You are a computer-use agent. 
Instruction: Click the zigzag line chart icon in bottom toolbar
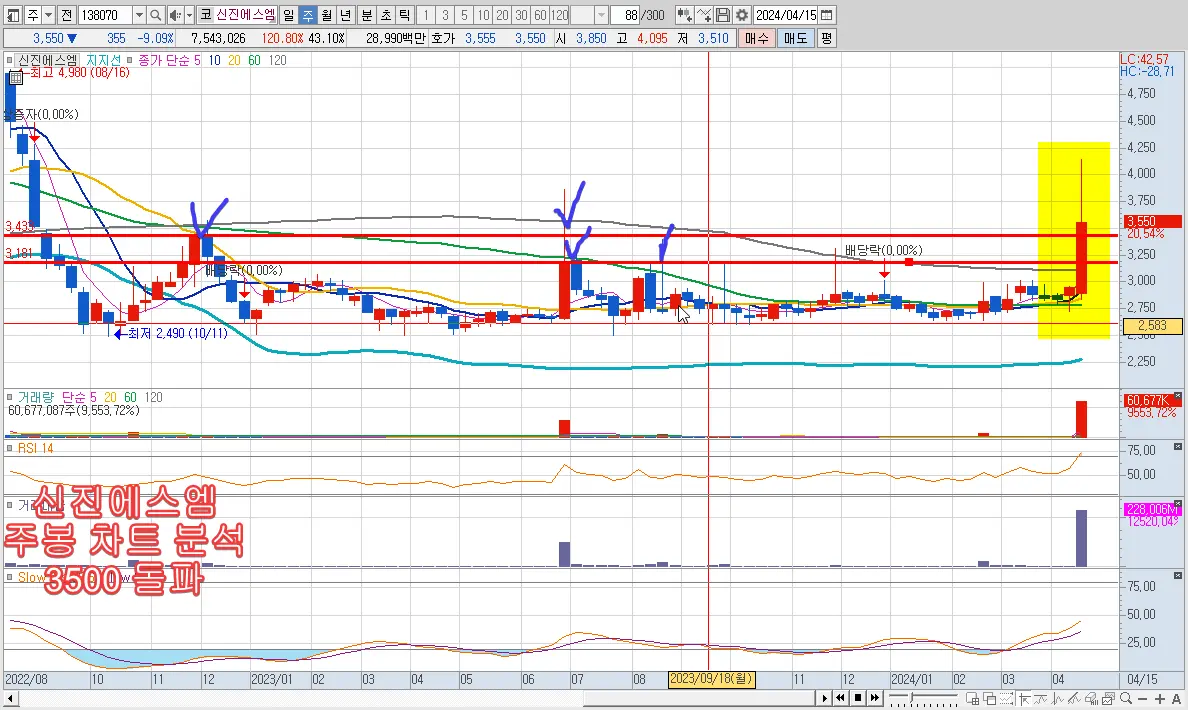pyautogui.click(x=1057, y=698)
